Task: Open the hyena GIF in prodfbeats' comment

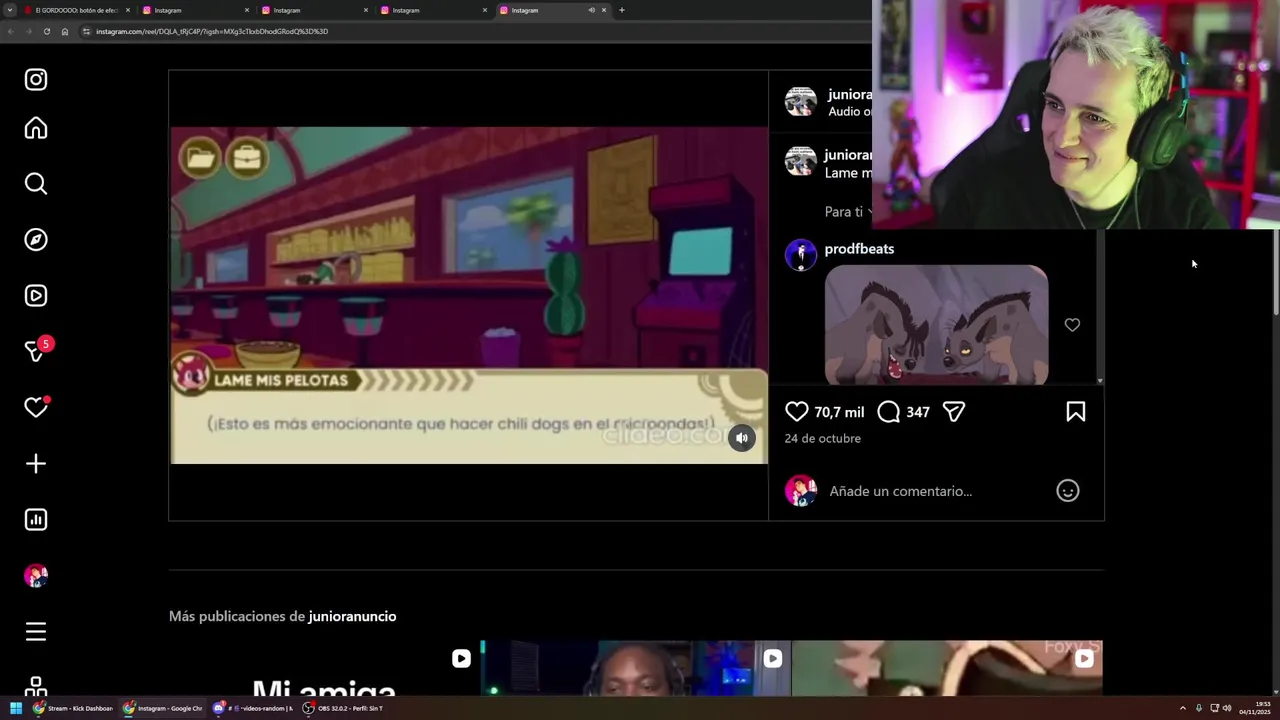Action: [x=936, y=324]
